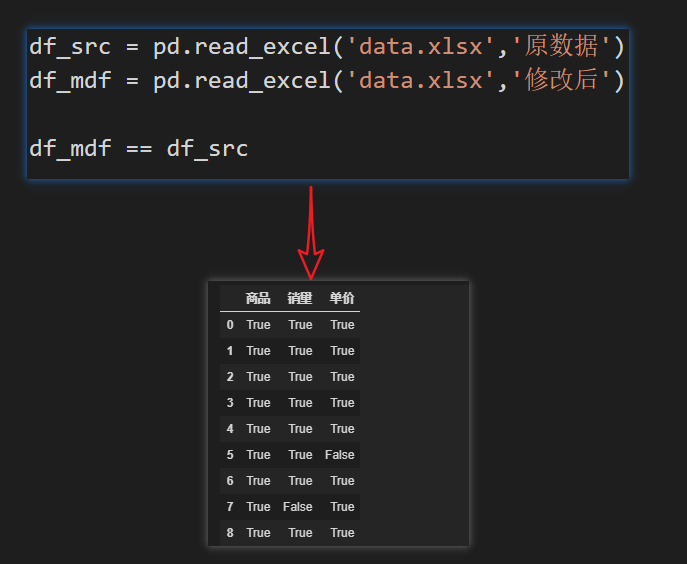This screenshot has width=687, height=564.
Task: Select the False cell in row 5
Action: [x=340, y=455]
